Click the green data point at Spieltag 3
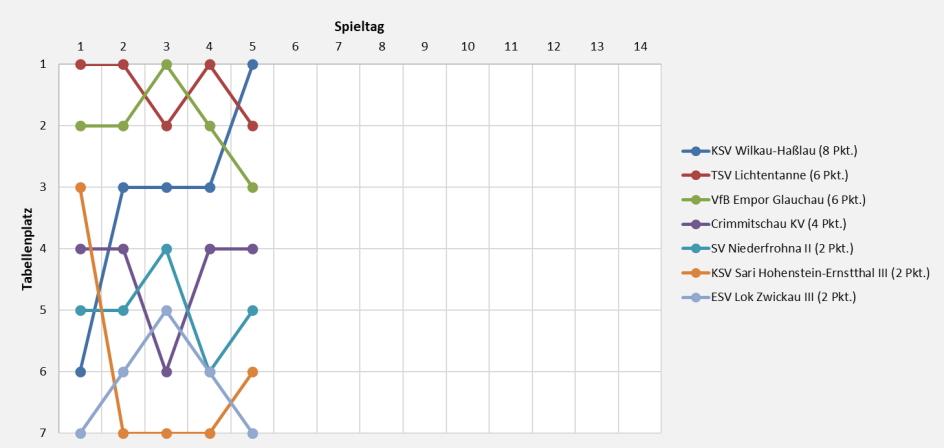Screen dimensions: 944x448 pyautogui.click(x=167, y=64)
